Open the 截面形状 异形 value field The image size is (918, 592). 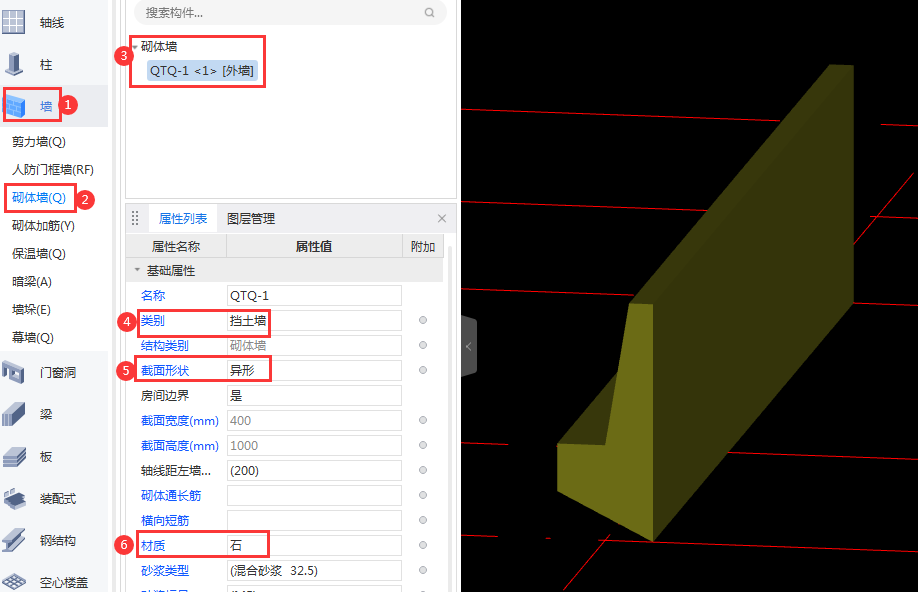pyautogui.click(x=314, y=370)
